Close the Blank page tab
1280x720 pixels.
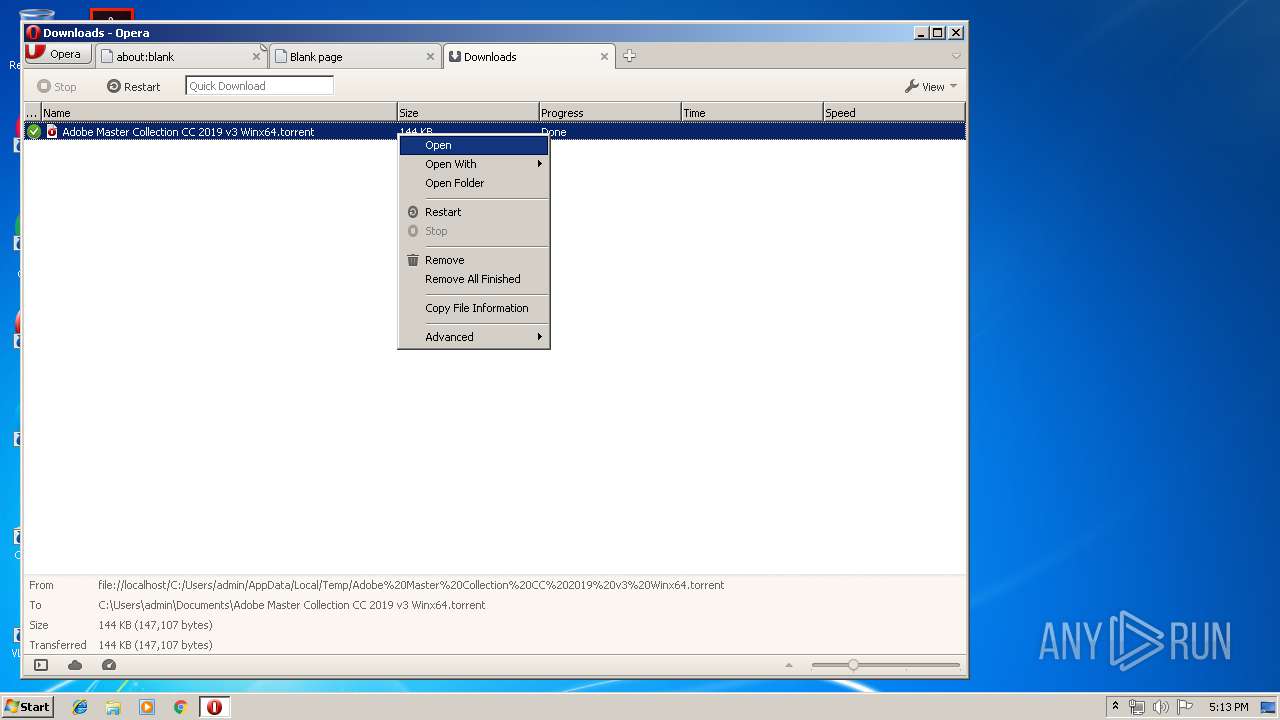click(x=431, y=57)
